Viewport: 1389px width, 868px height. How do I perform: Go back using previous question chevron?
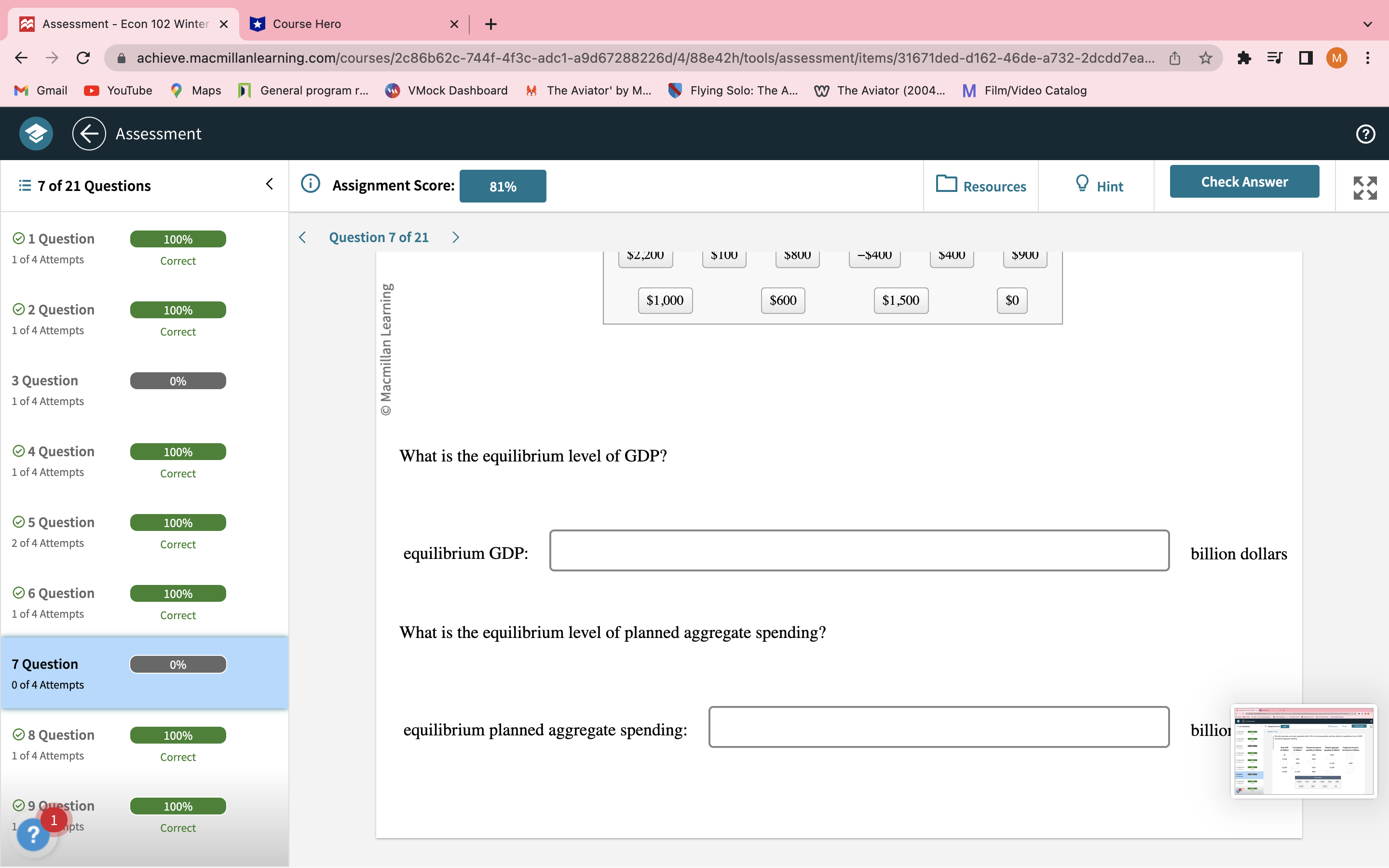tap(302, 237)
